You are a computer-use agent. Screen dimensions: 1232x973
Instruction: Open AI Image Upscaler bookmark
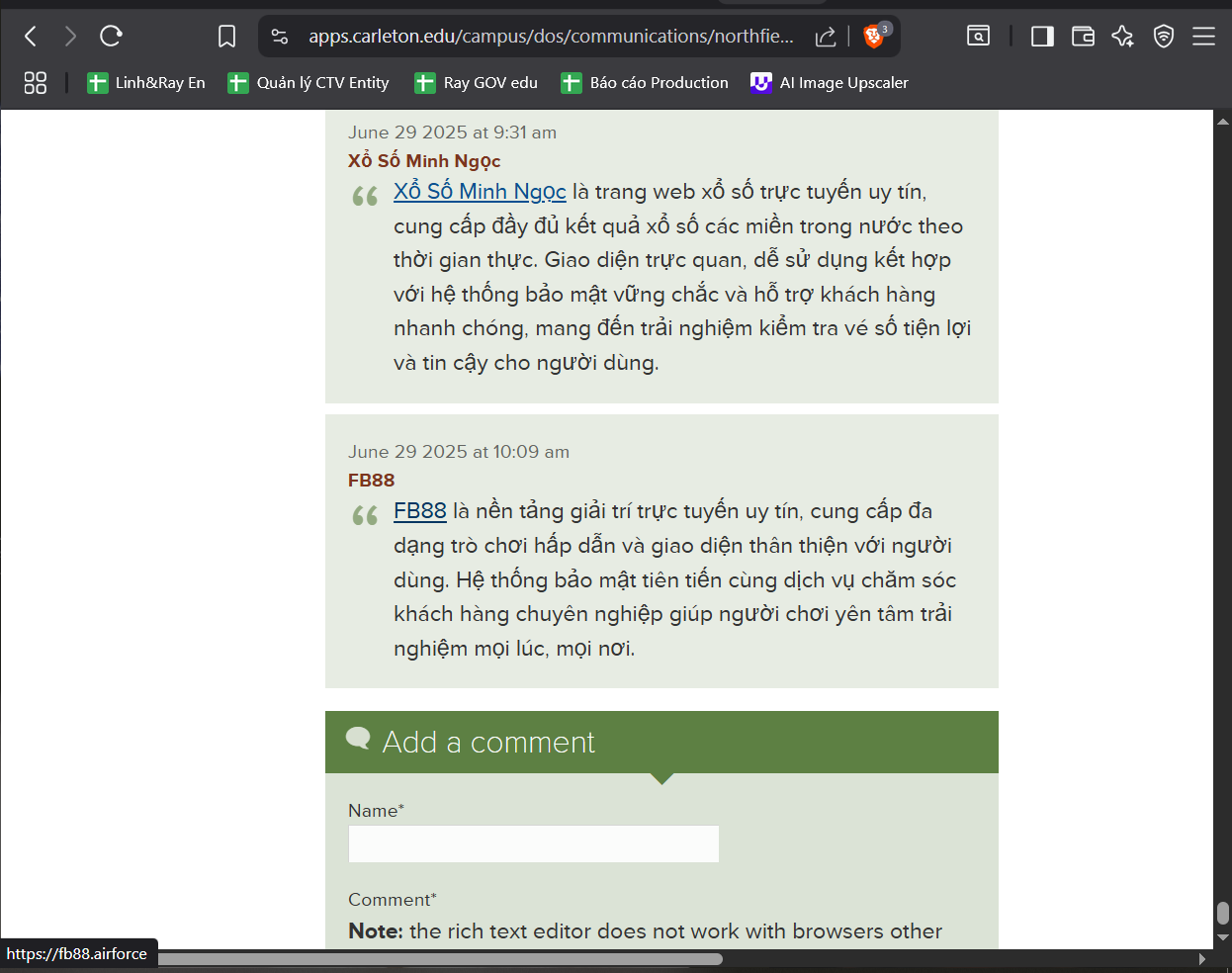(x=830, y=83)
